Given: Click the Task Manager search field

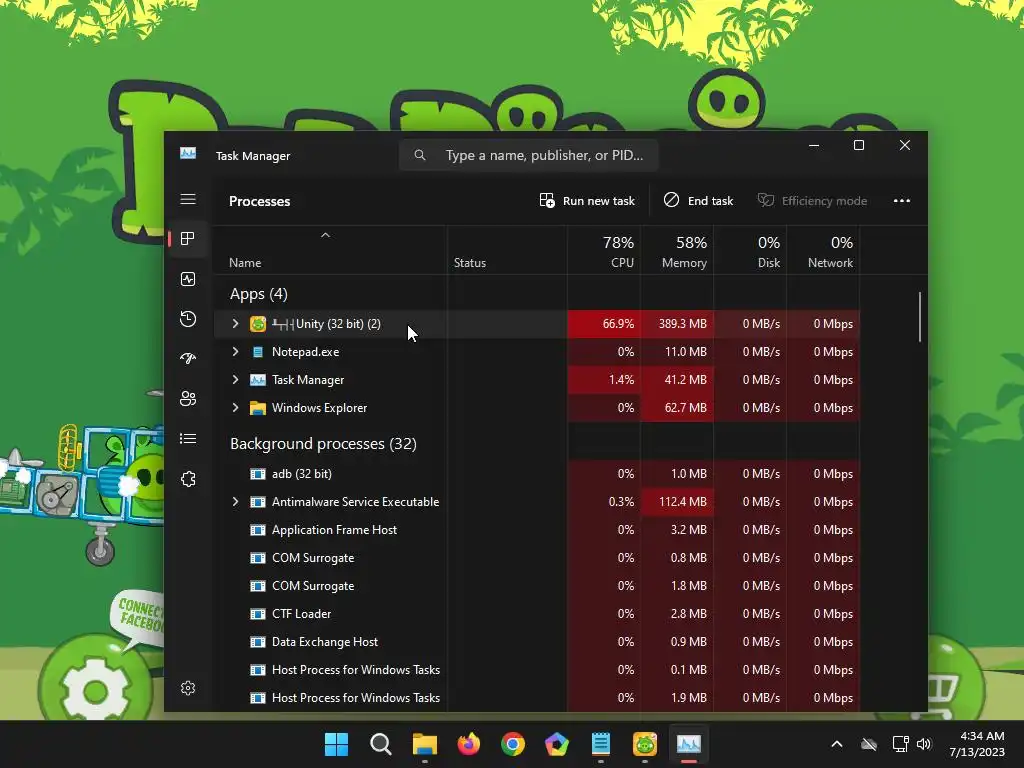Looking at the screenshot, I should (528, 155).
